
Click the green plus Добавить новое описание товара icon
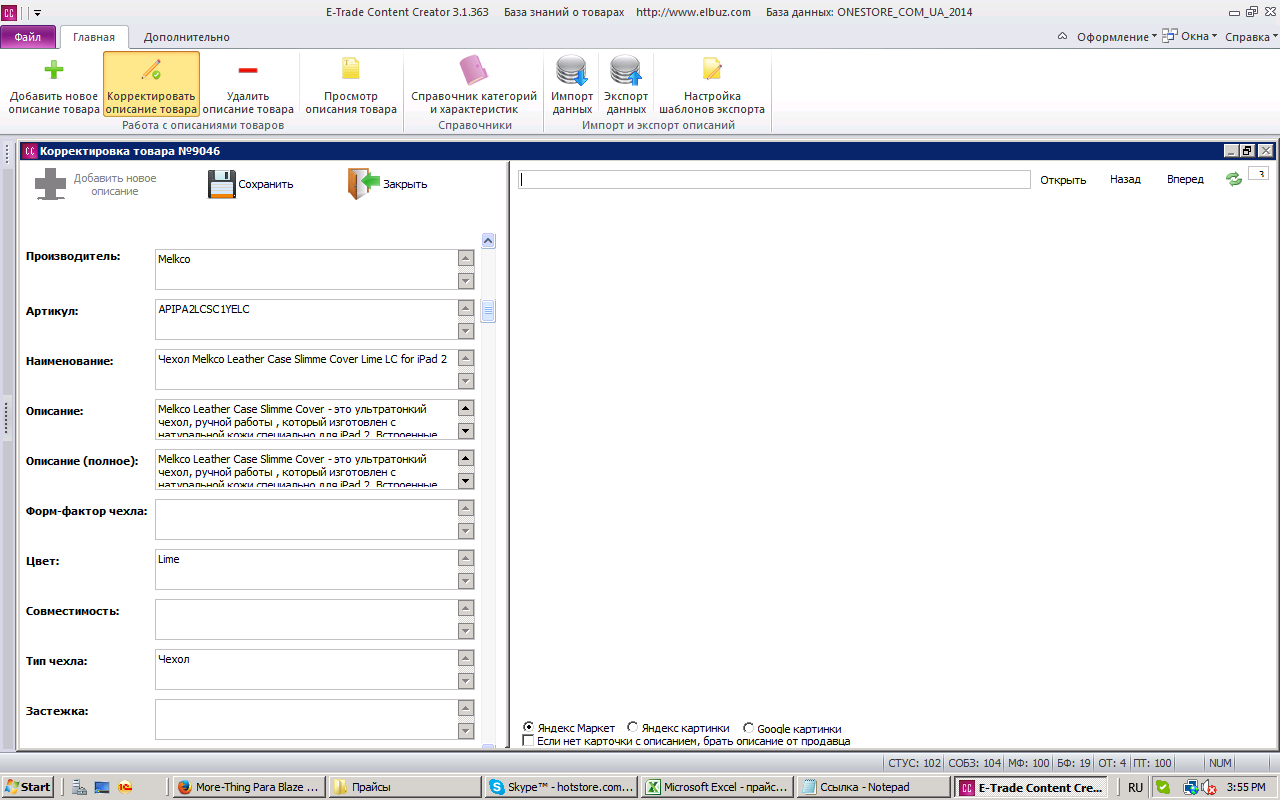tap(54, 70)
